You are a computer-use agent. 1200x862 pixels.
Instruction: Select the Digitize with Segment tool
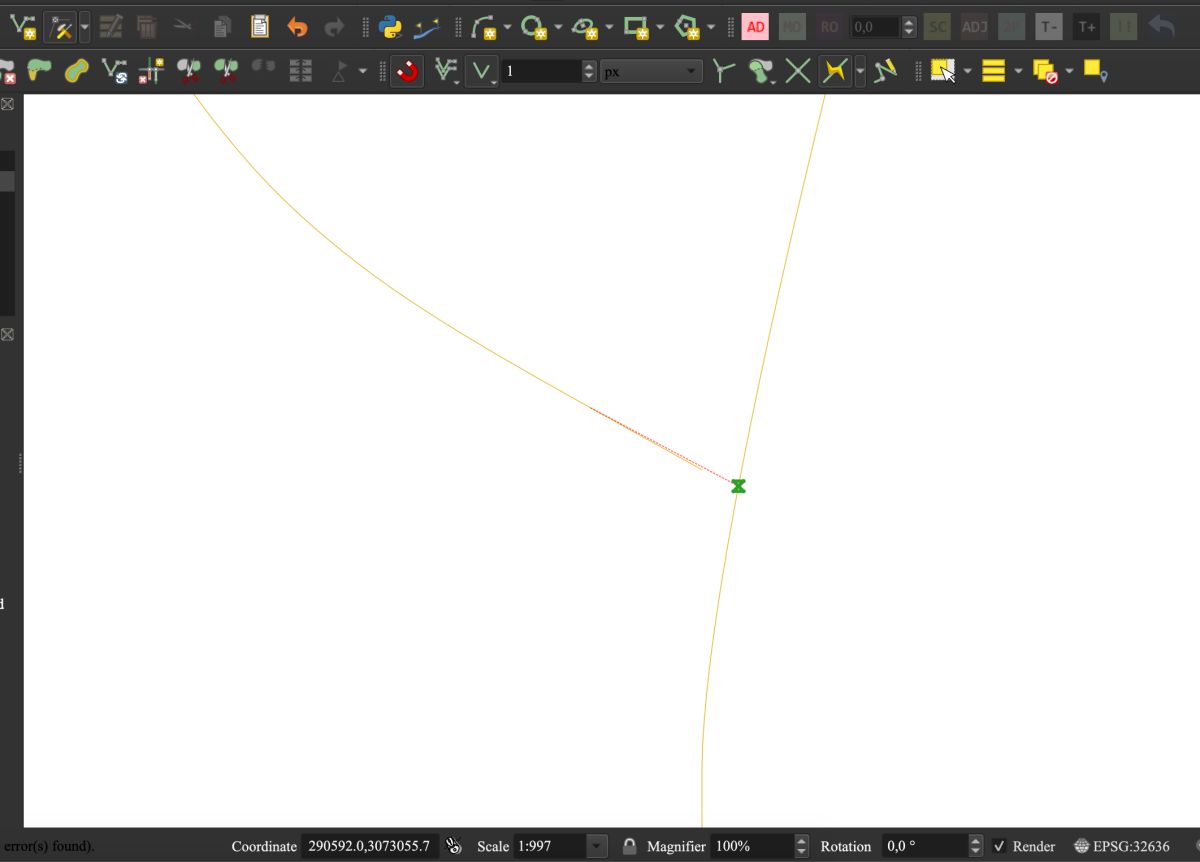[22, 27]
